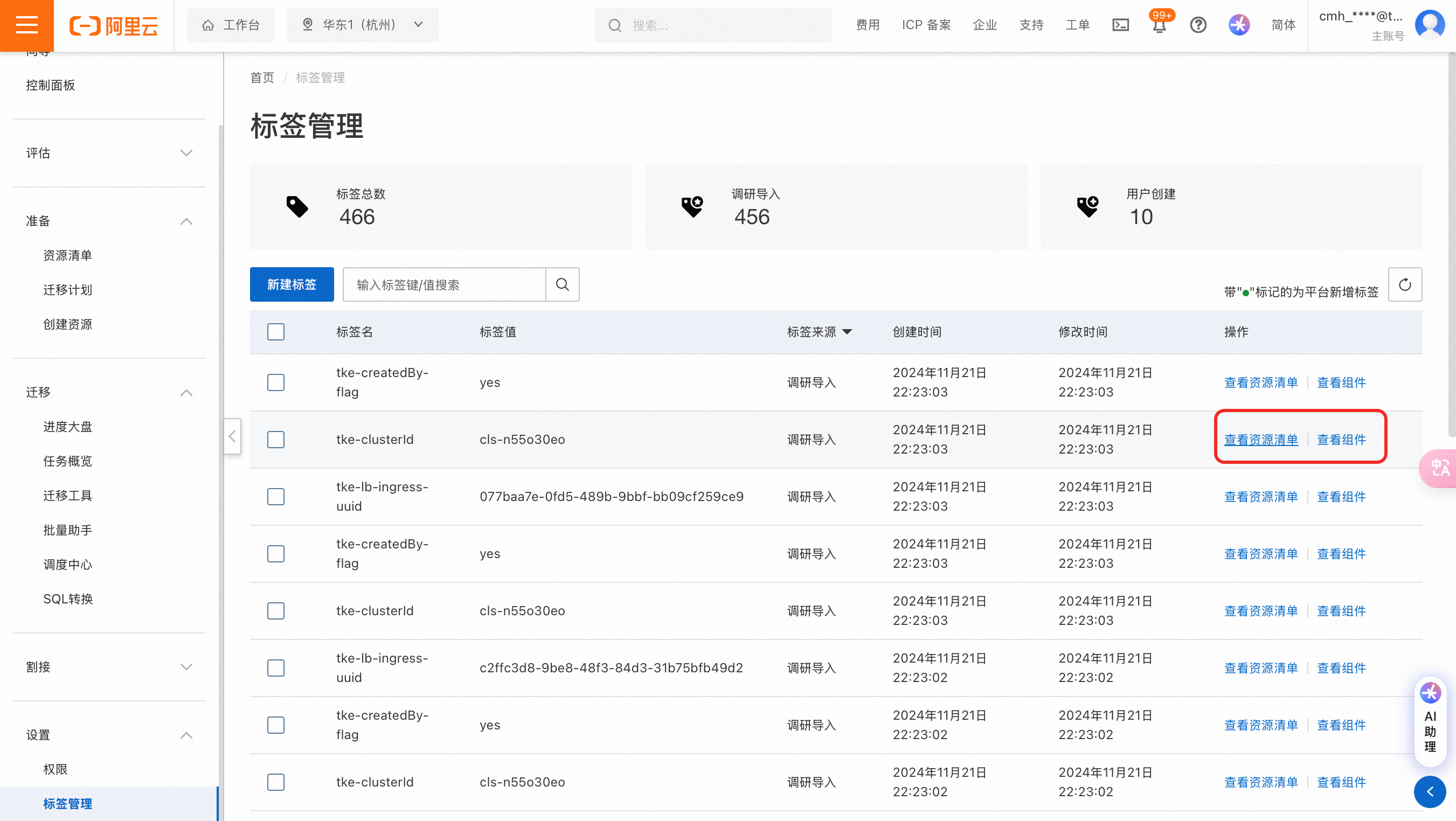Screen dimensions: 1456x821
Task: Open the 简体 language switcher
Action: tap(1283, 25)
